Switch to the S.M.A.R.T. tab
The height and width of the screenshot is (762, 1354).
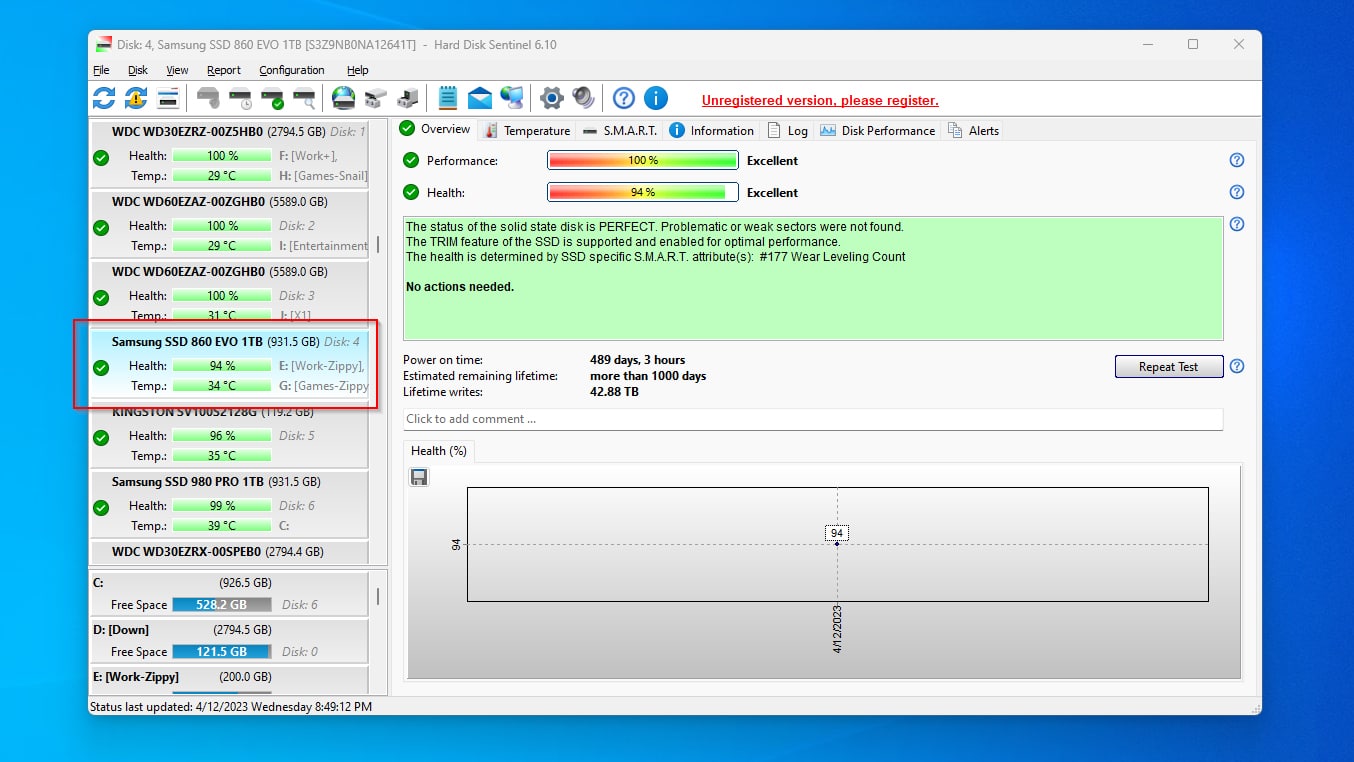619,130
